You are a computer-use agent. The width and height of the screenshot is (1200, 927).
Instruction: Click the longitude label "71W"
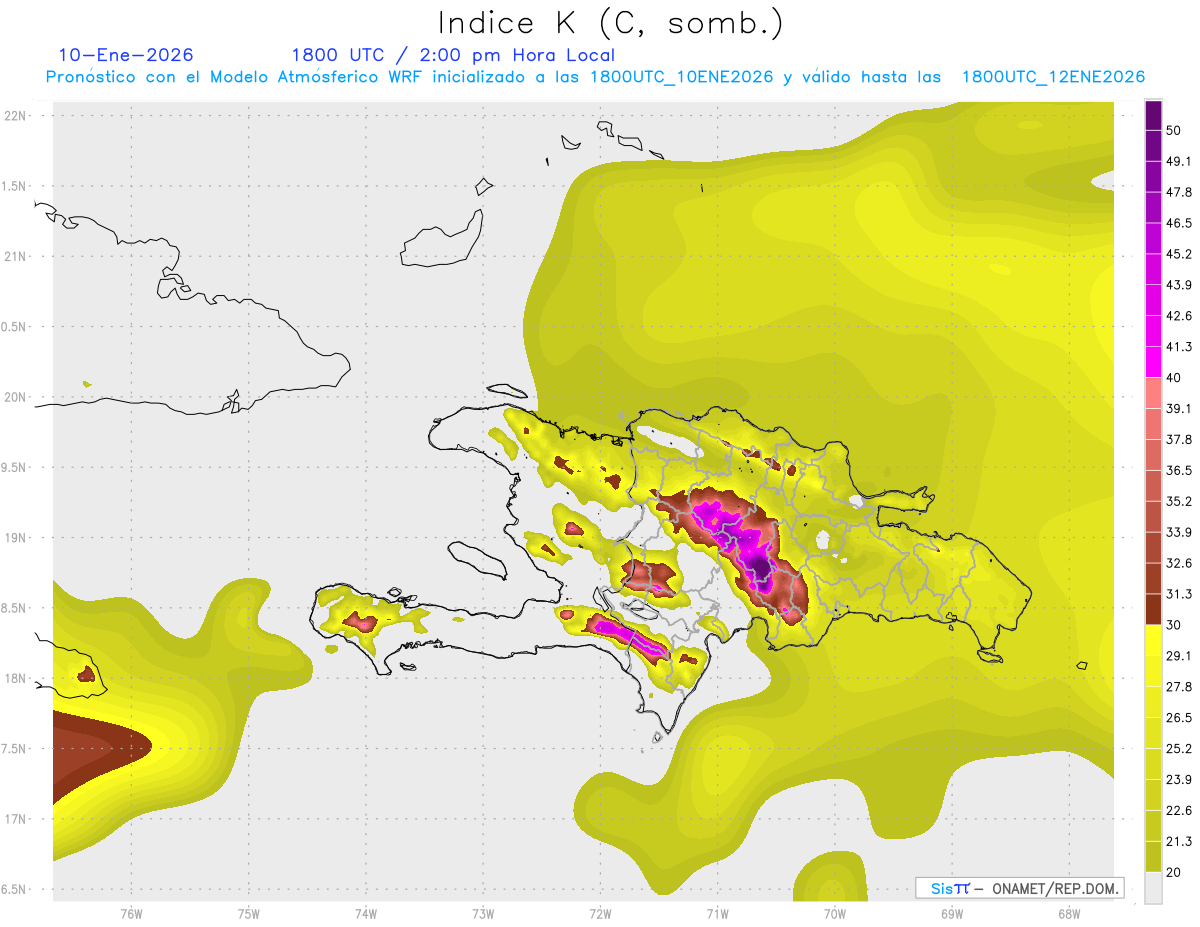click(x=717, y=913)
